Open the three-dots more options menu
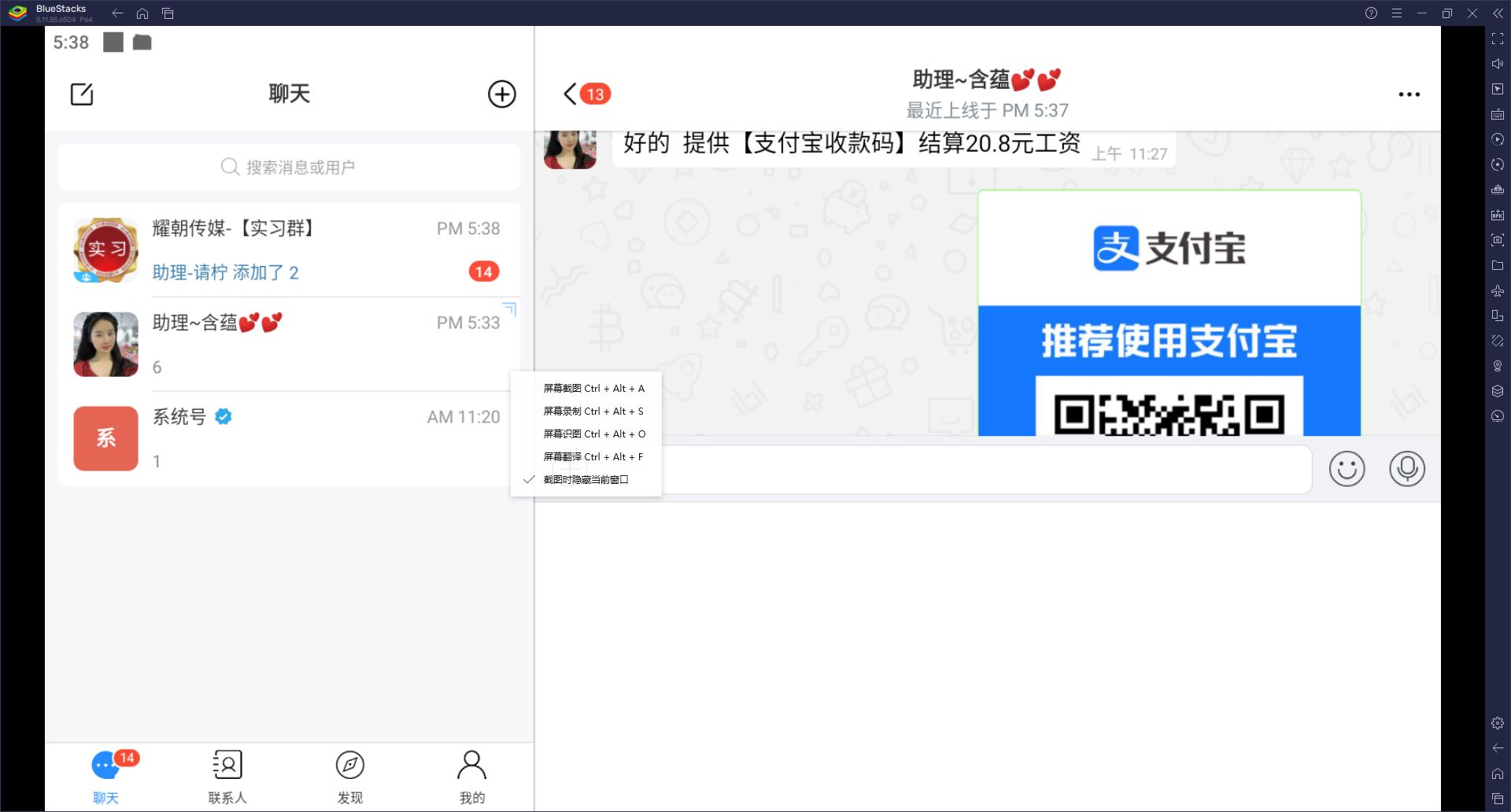Screen dimensions: 1511x812 tap(1409, 94)
